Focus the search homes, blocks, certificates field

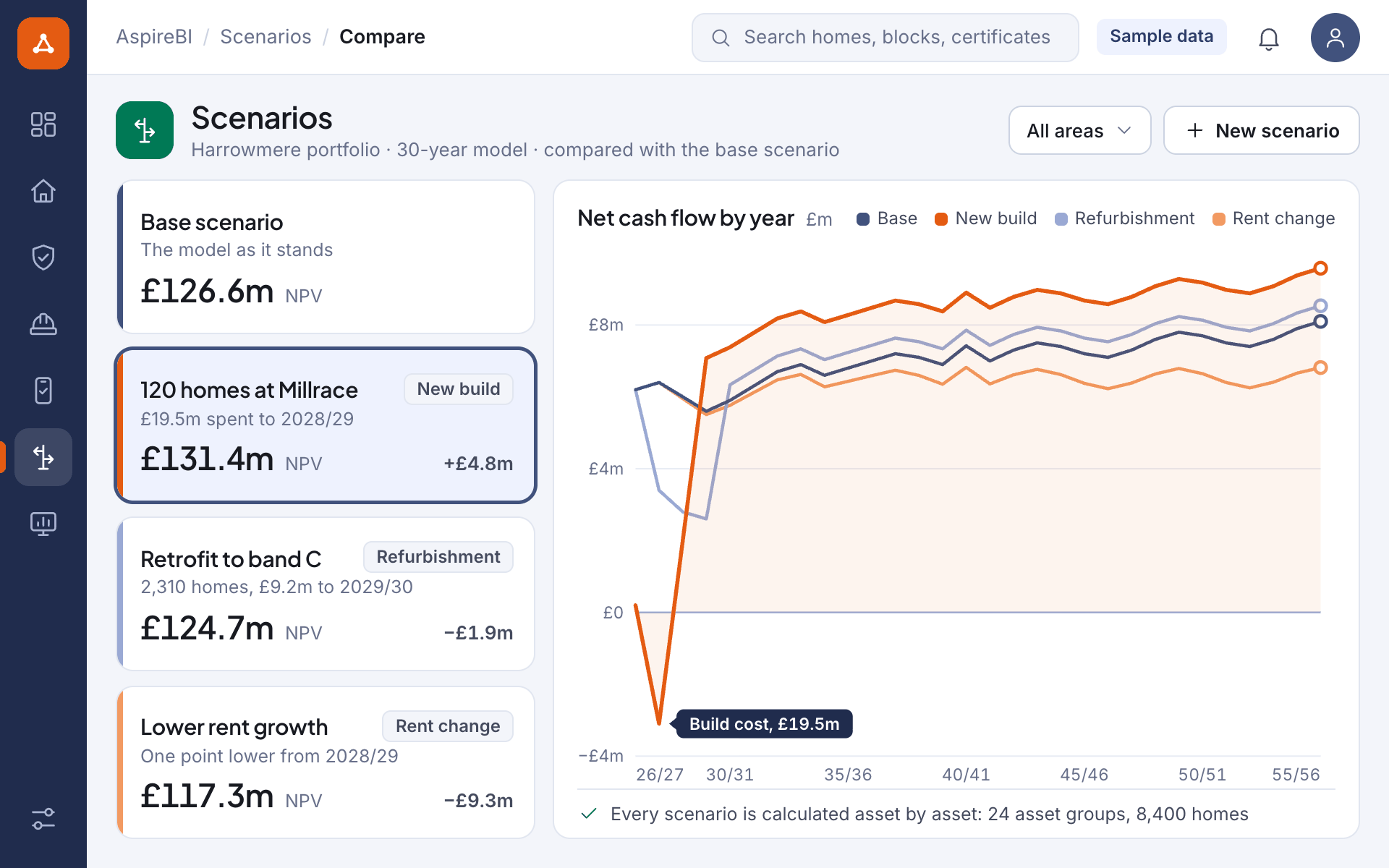pos(885,38)
